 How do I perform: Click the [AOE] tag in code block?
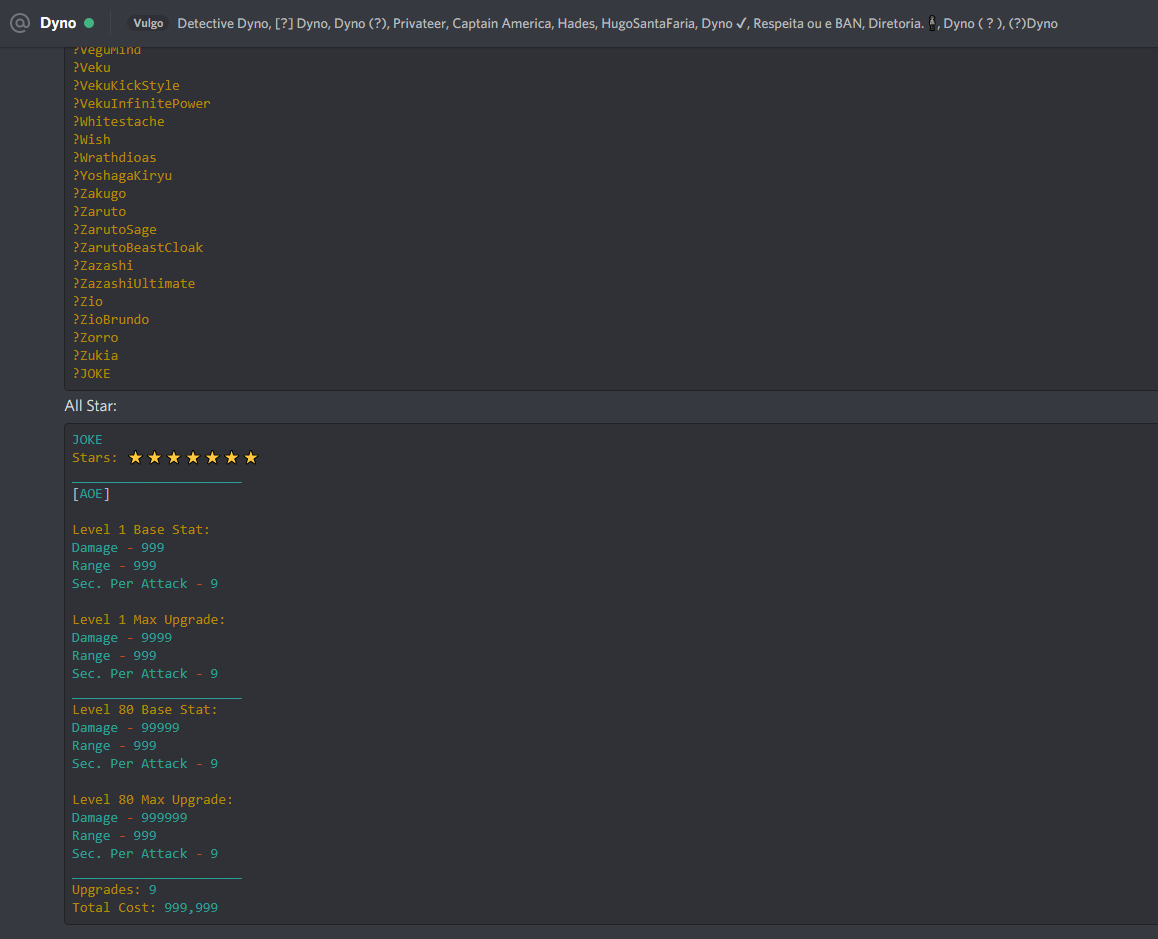(91, 494)
